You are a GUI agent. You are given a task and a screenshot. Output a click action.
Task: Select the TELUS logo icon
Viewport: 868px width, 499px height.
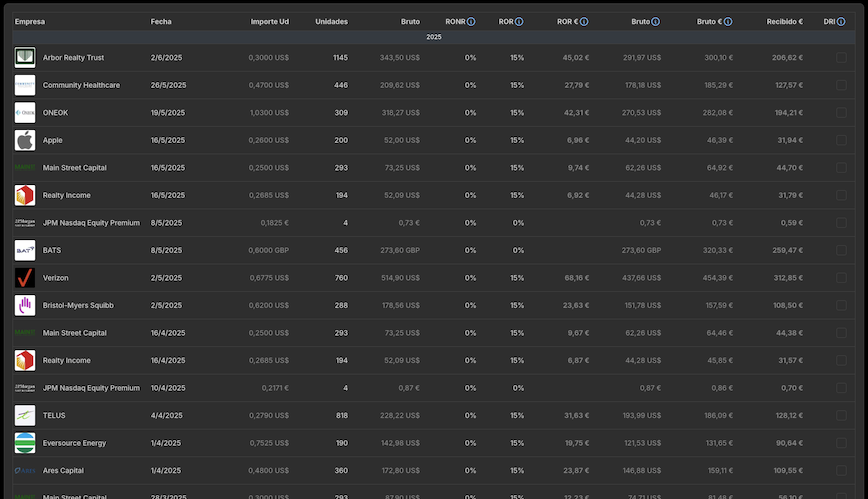click(25, 415)
